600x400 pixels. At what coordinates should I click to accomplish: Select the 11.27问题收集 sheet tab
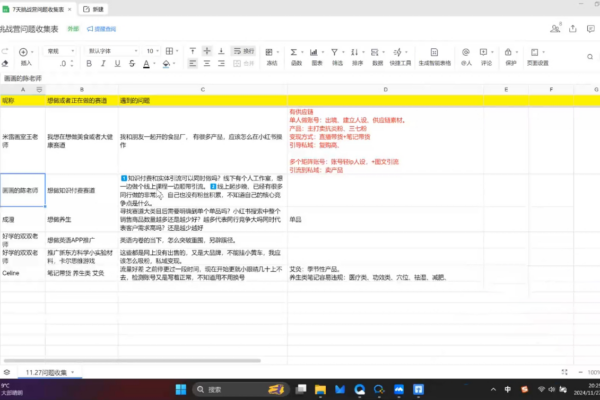tap(46, 372)
